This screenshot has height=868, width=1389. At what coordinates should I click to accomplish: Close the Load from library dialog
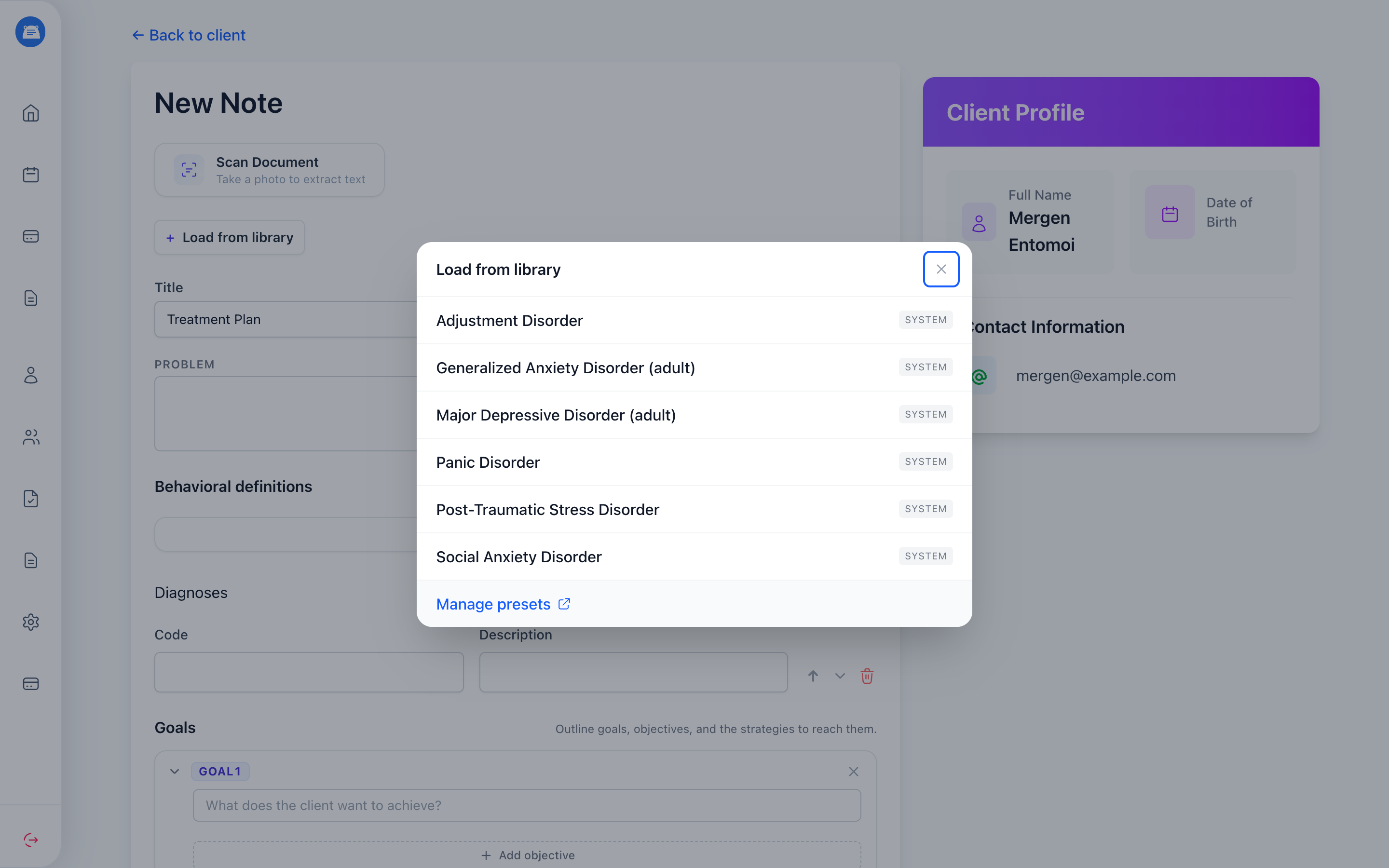click(x=941, y=269)
